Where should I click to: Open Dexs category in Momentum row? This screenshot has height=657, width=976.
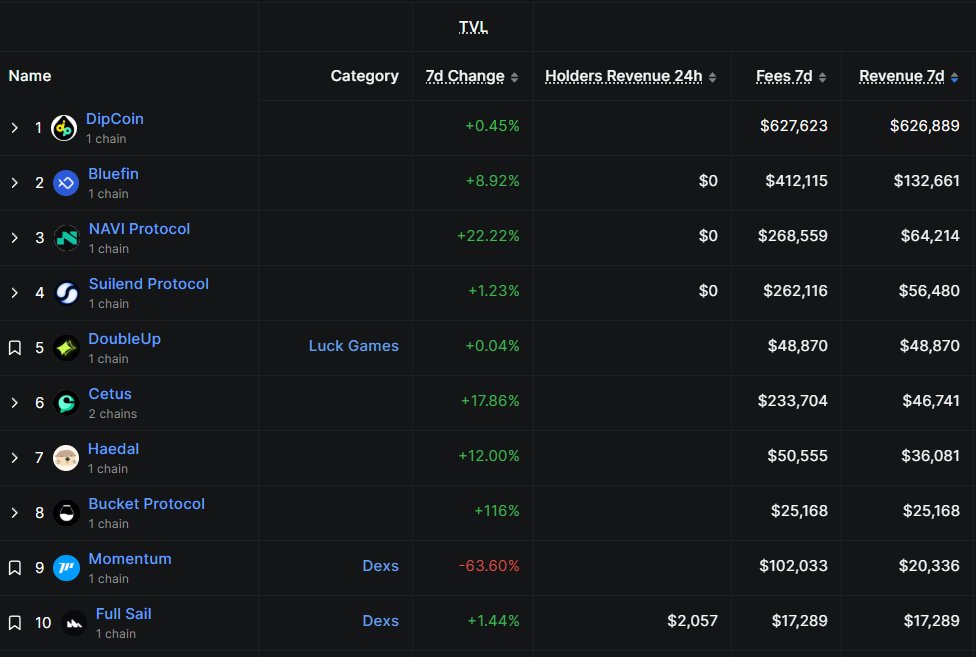tap(380, 566)
